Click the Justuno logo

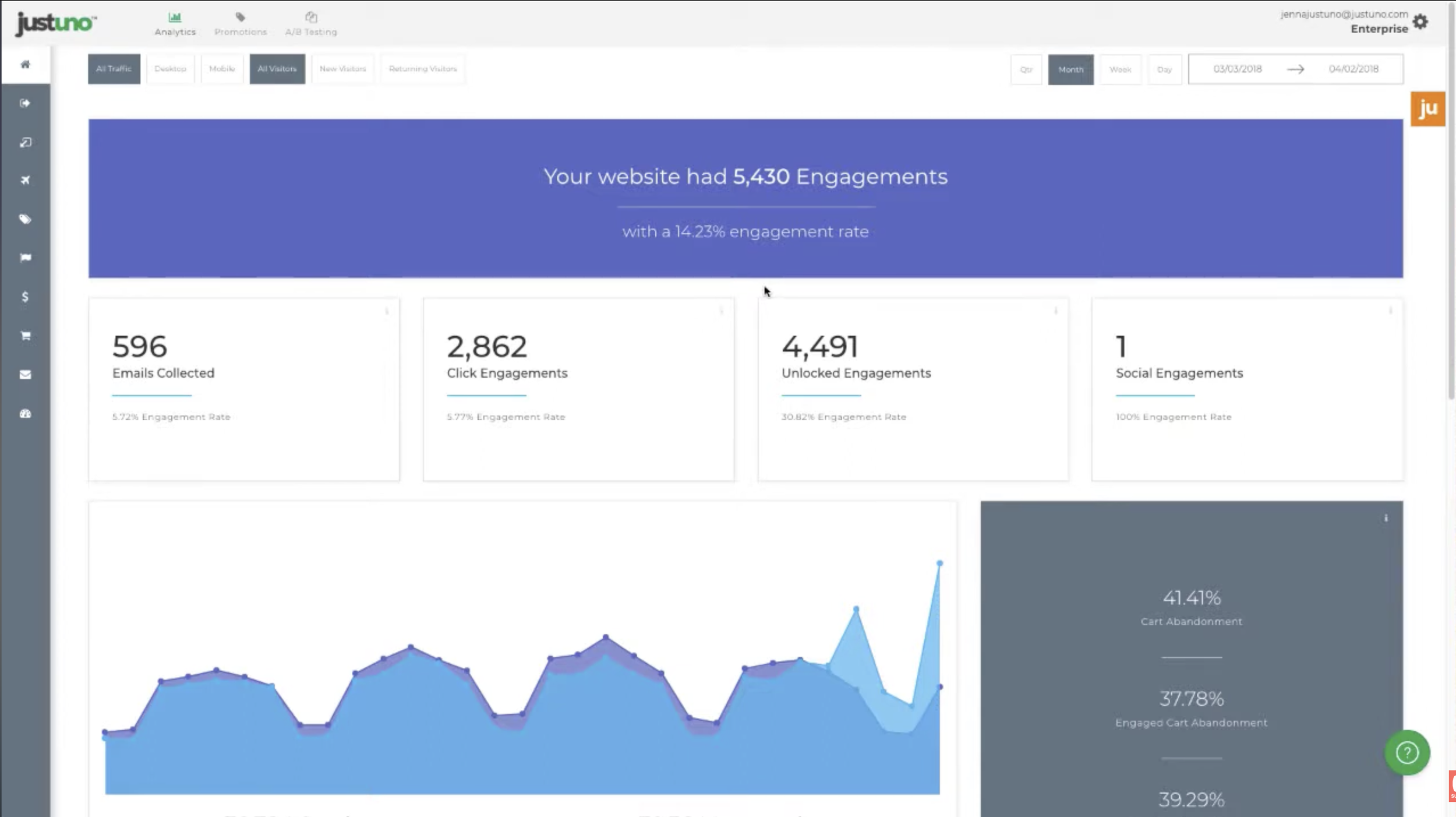pyautogui.click(x=56, y=24)
